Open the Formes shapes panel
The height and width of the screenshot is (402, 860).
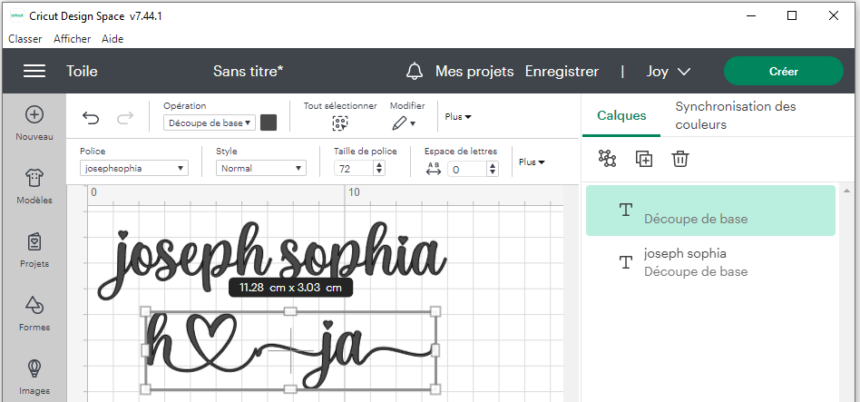[x=34, y=305]
